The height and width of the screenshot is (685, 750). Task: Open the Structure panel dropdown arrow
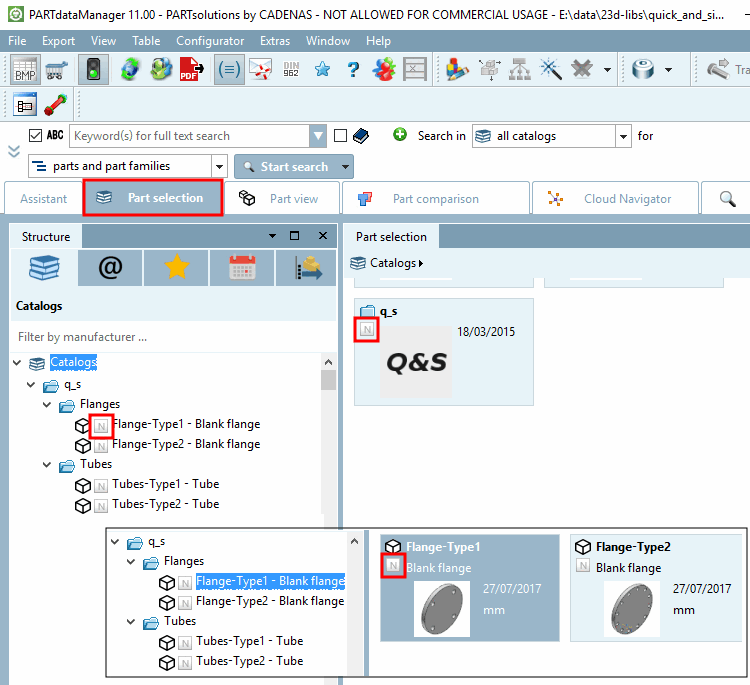[272, 236]
